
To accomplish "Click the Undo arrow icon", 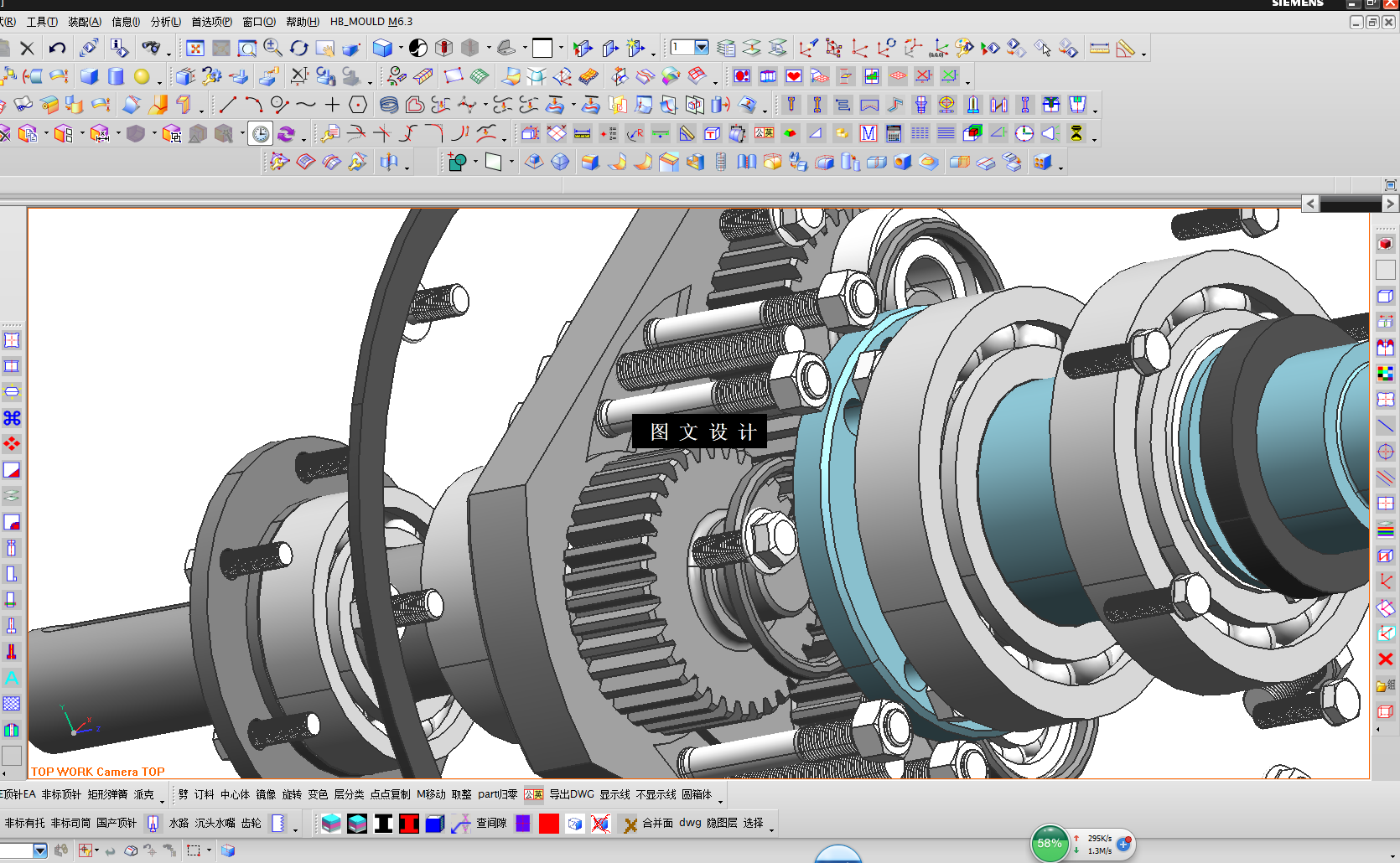I will point(57,48).
